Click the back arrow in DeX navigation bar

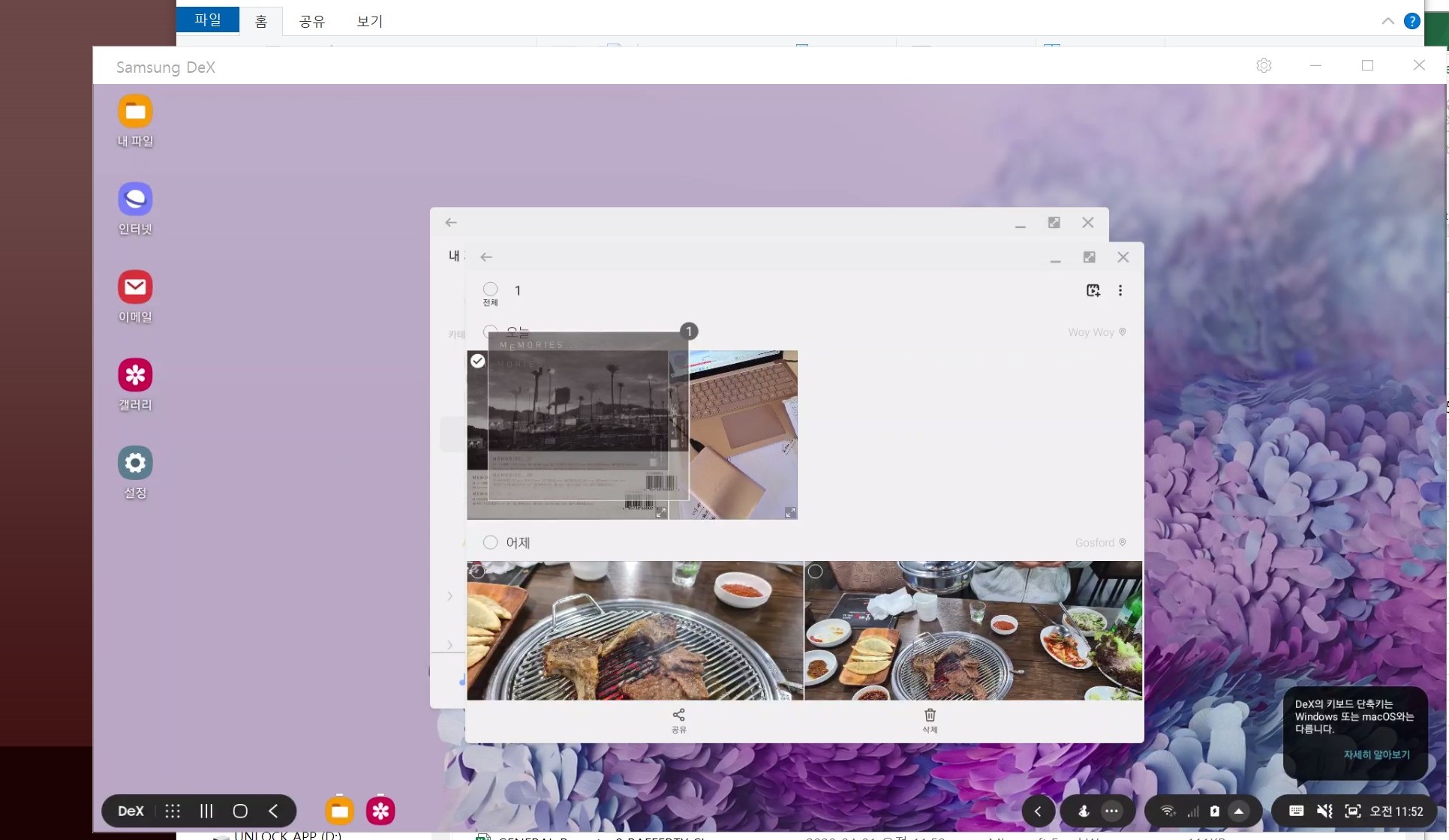(273, 811)
